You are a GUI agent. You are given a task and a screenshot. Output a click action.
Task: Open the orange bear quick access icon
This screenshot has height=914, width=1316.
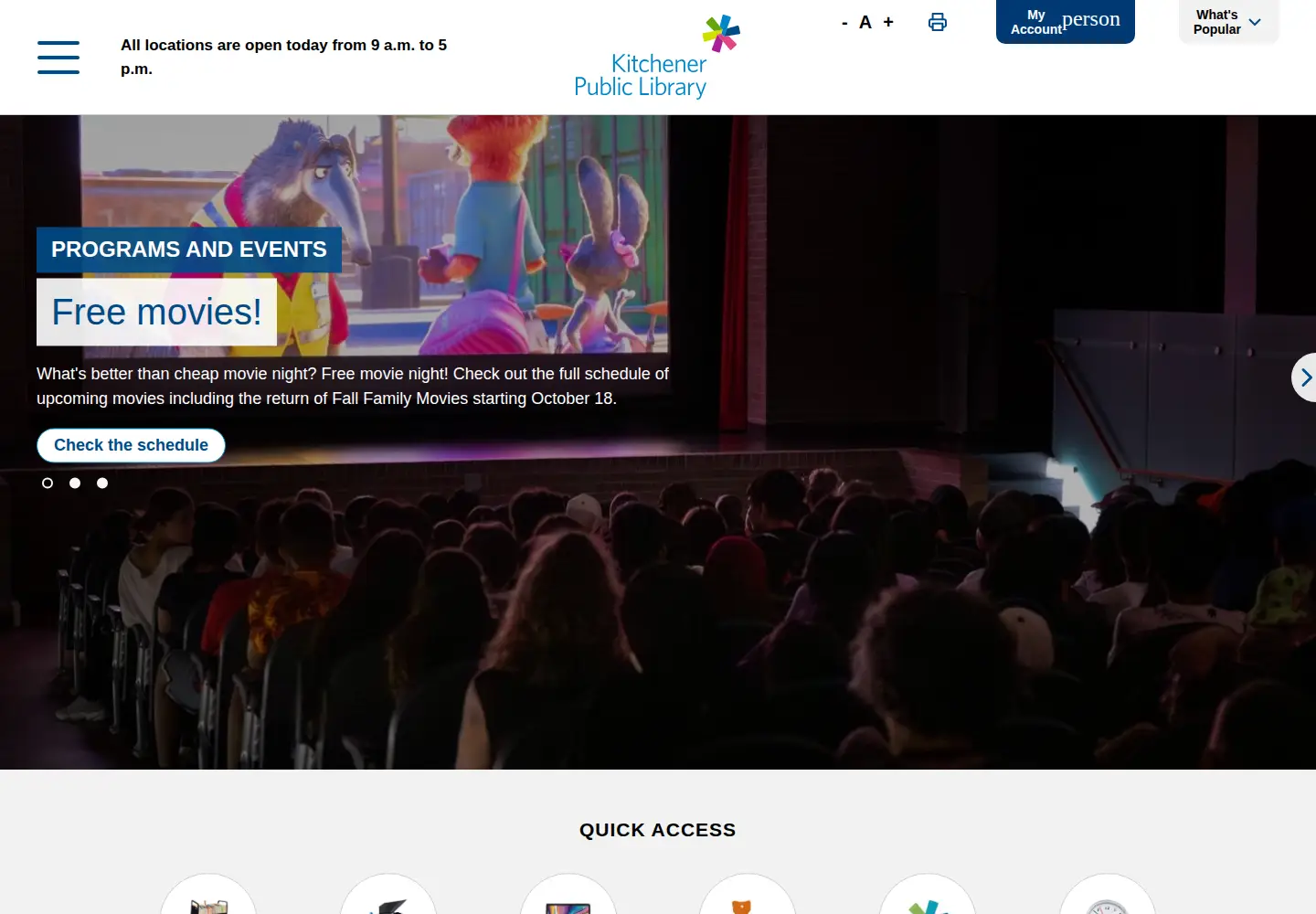748,895
